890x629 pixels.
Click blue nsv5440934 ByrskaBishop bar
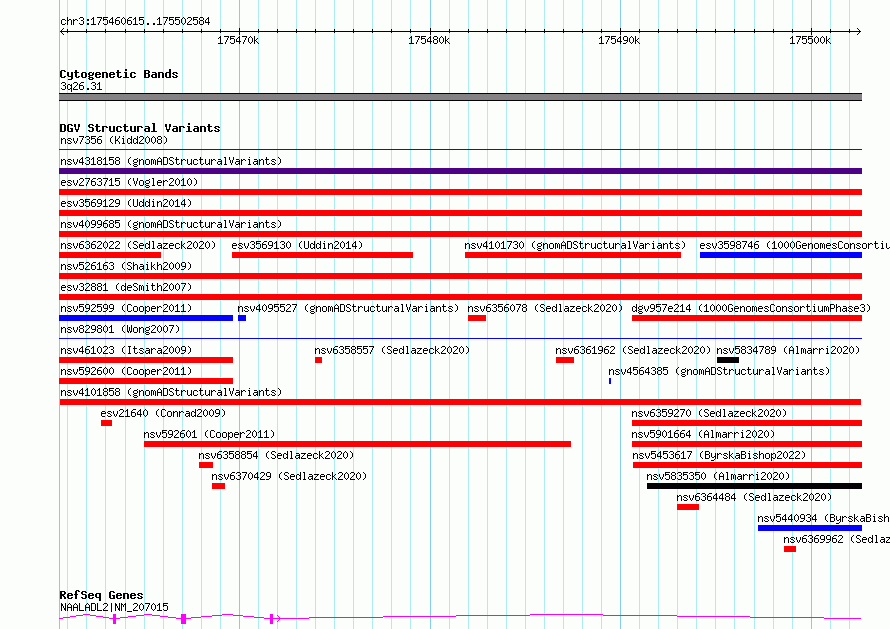[x=810, y=528]
